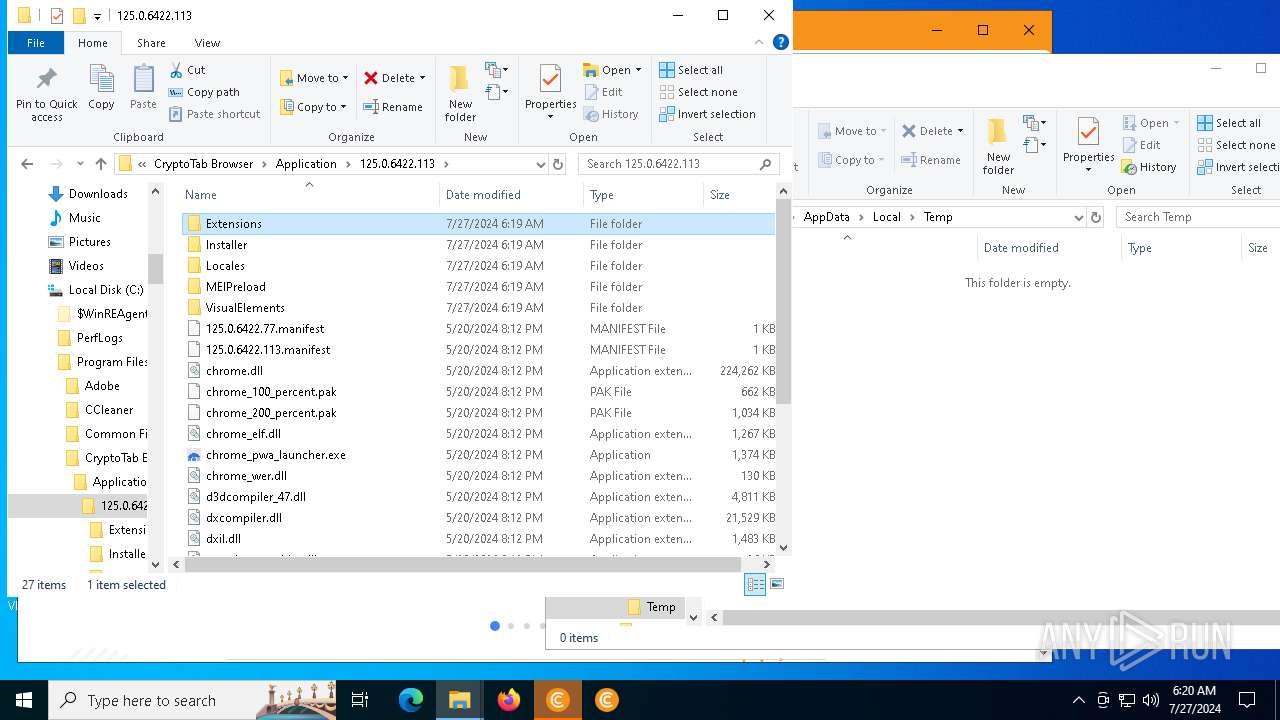
Task: Switch to Large icons view toggle
Action: click(x=777, y=585)
